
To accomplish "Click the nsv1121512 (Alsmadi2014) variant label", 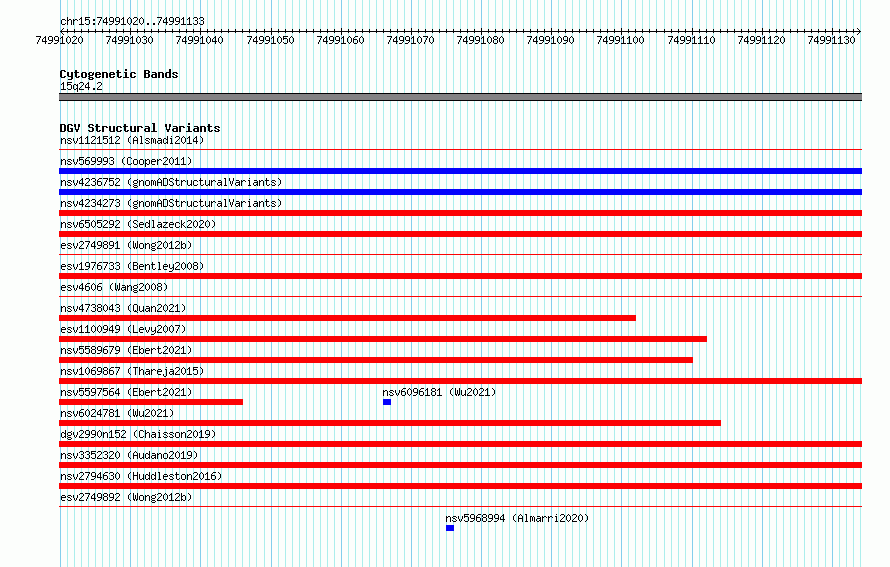I will click(132, 140).
